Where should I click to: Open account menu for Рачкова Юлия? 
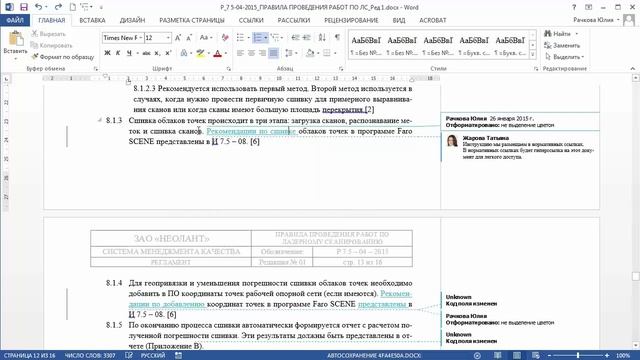(596, 20)
